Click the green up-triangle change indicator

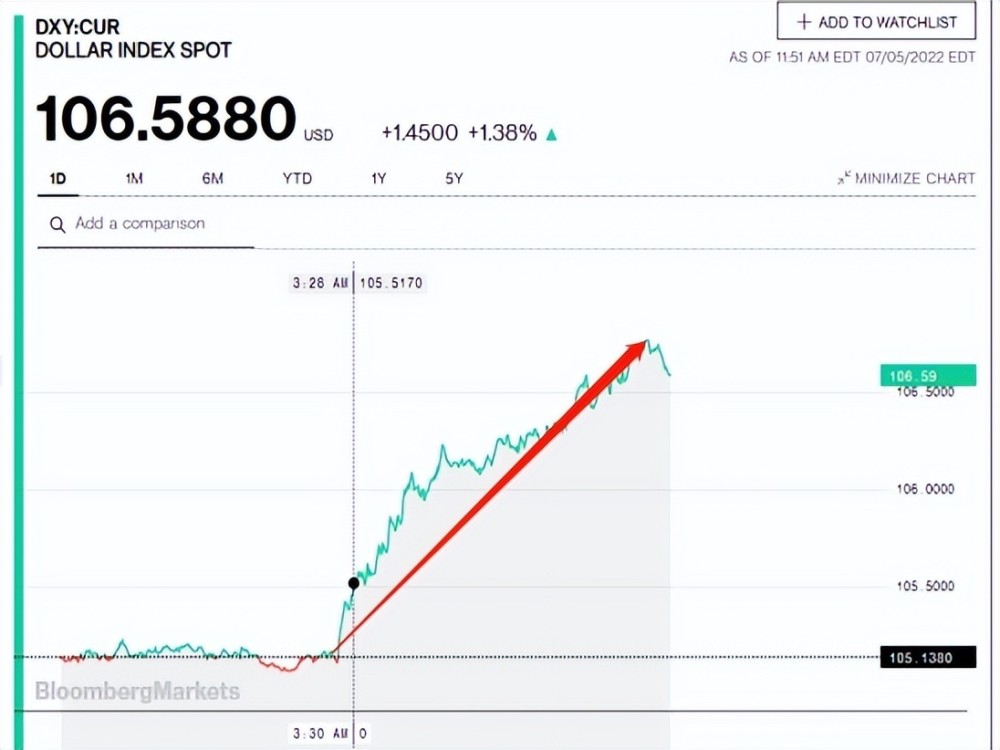[x=552, y=135]
